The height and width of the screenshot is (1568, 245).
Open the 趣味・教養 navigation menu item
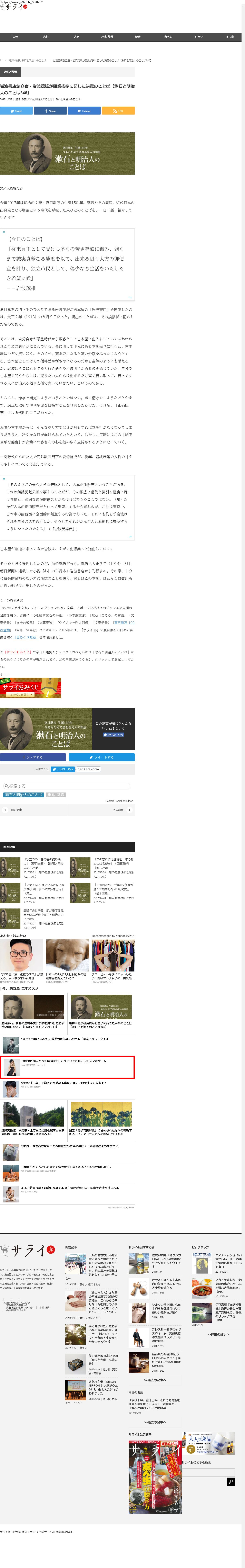coord(107,37)
